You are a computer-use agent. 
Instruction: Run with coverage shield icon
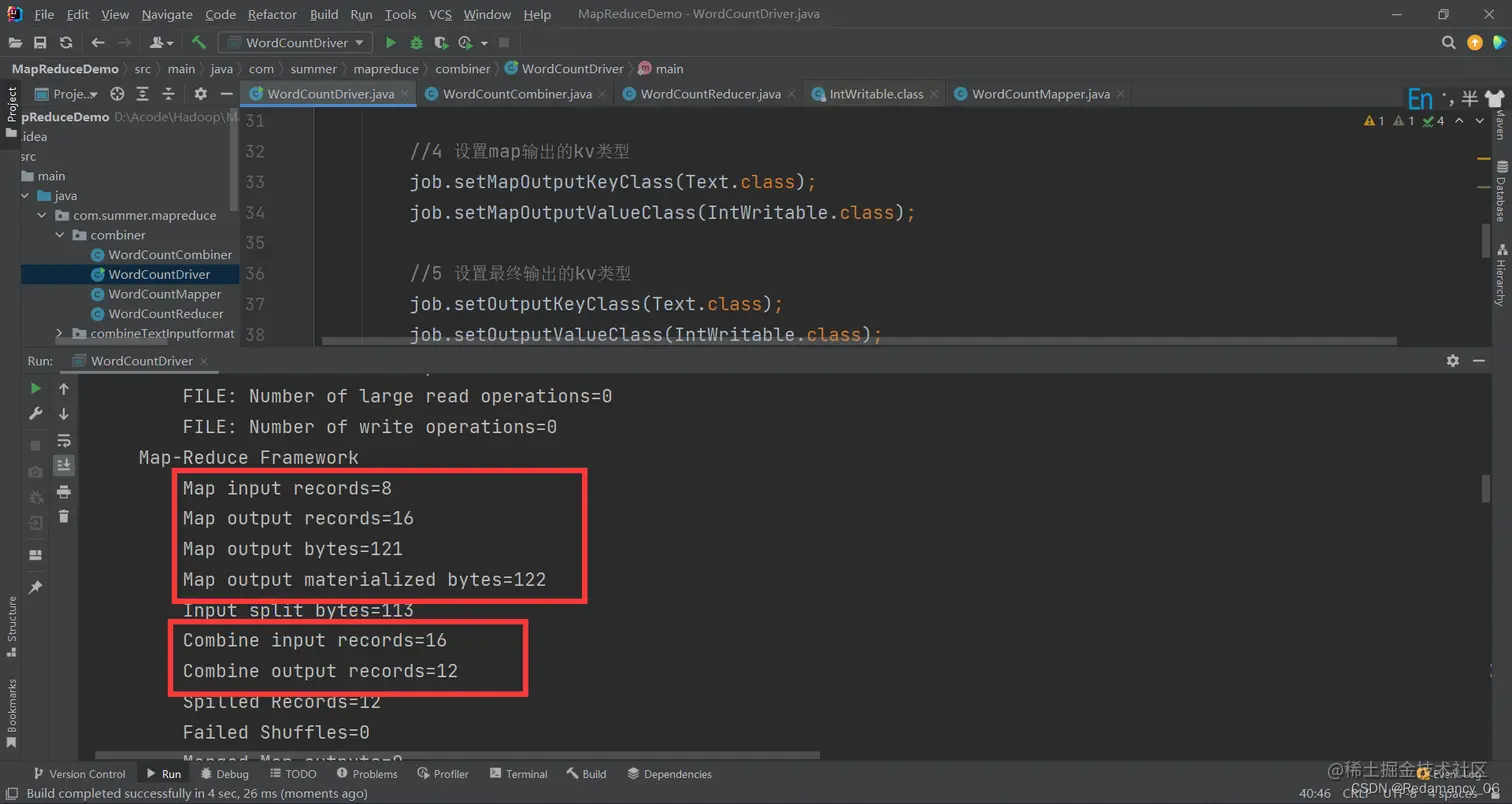pyautogui.click(x=442, y=43)
